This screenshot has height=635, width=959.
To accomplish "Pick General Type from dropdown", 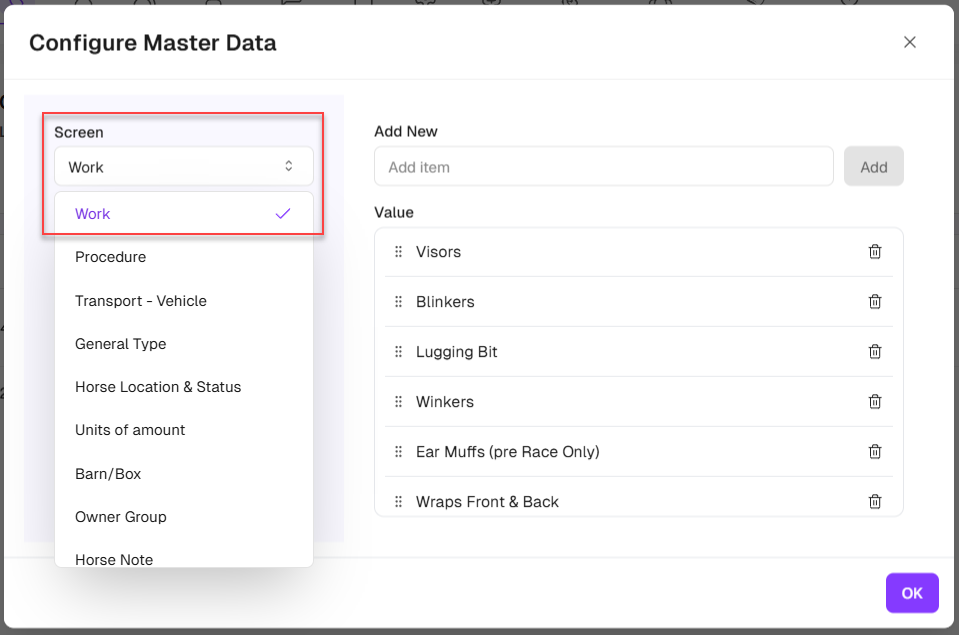I will click(121, 344).
